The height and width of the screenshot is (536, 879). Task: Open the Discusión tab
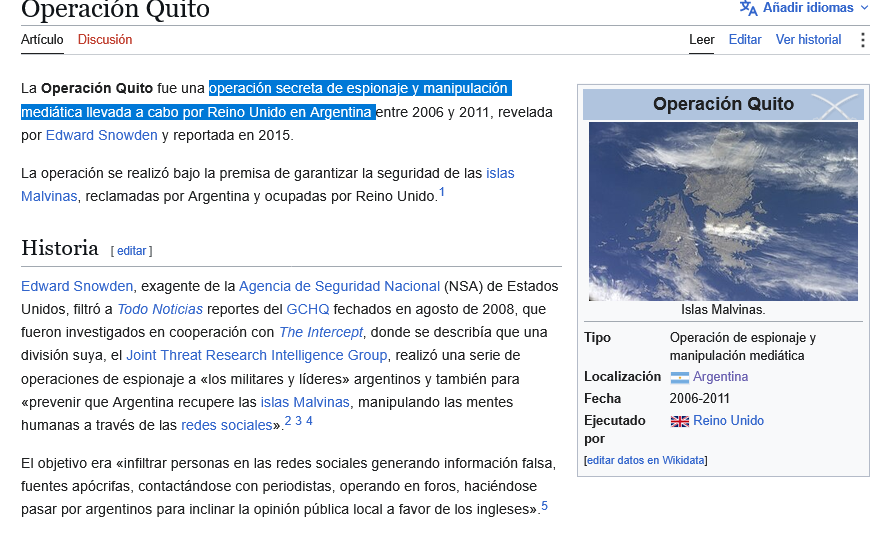[105, 40]
